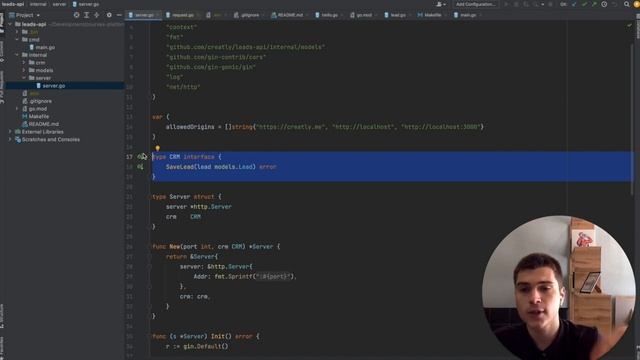This screenshot has height=360, width=640.
Task: Open Project panel settings gear
Action: point(109,15)
